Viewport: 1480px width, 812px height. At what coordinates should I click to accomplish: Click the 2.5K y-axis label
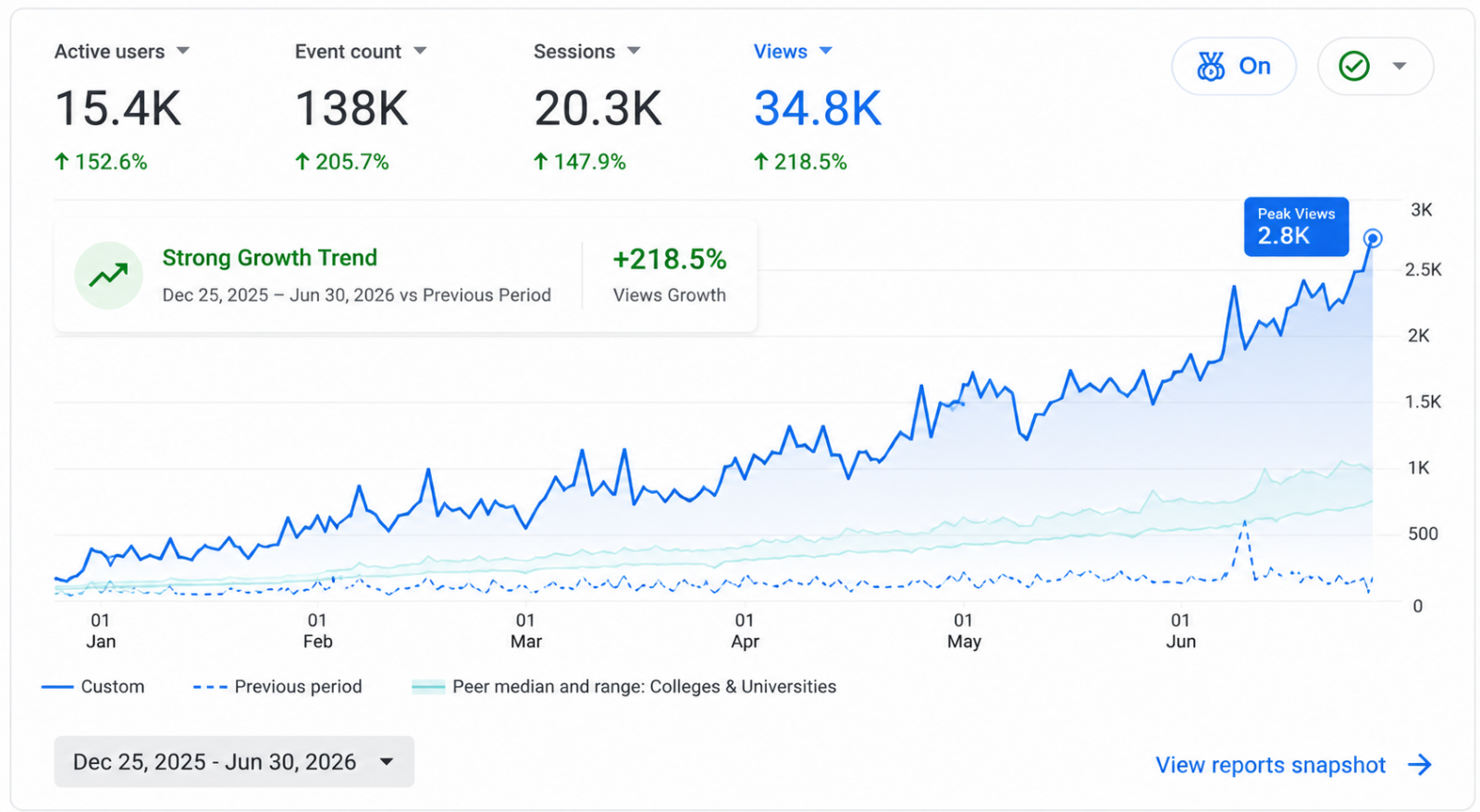pos(1423,270)
